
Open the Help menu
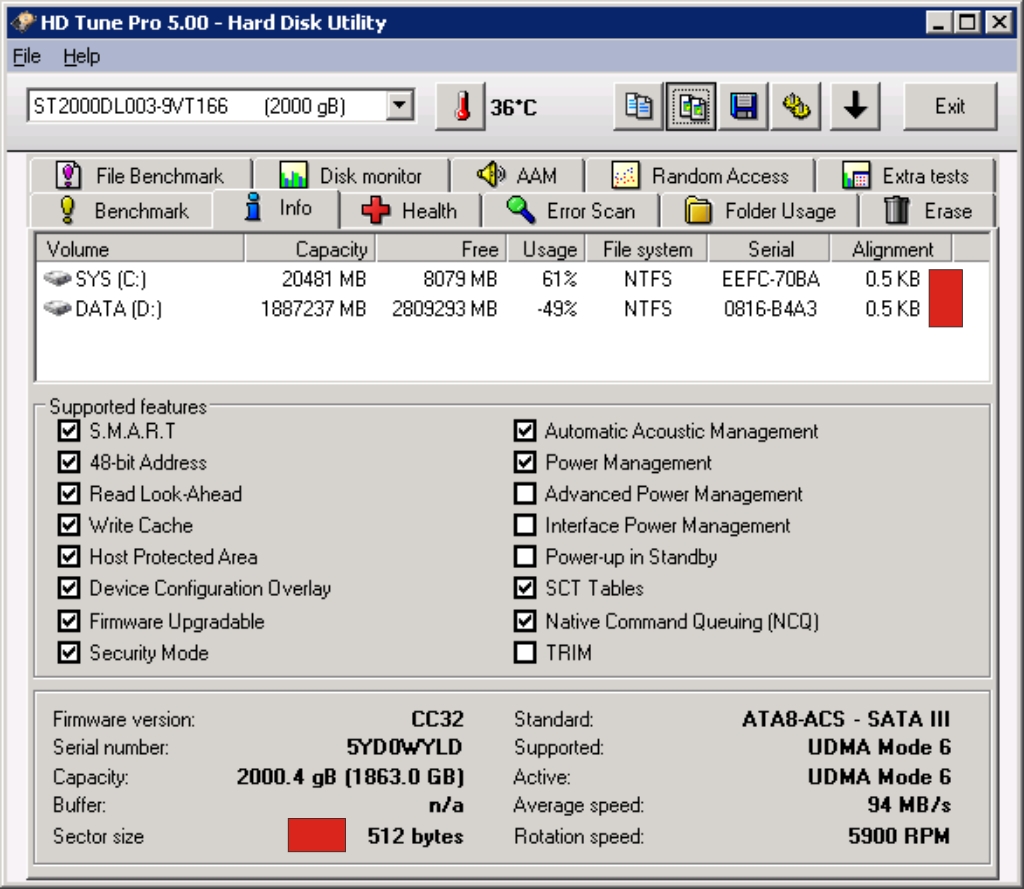click(82, 57)
